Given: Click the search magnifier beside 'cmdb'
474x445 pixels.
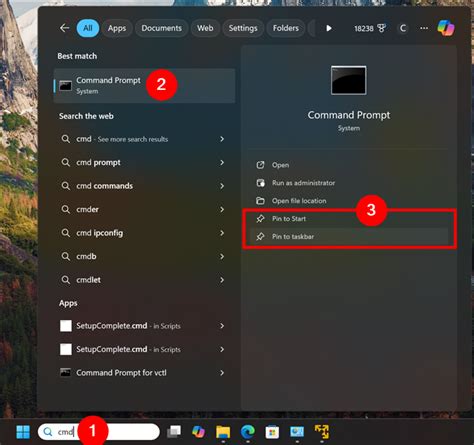Looking at the screenshot, I should (66, 256).
